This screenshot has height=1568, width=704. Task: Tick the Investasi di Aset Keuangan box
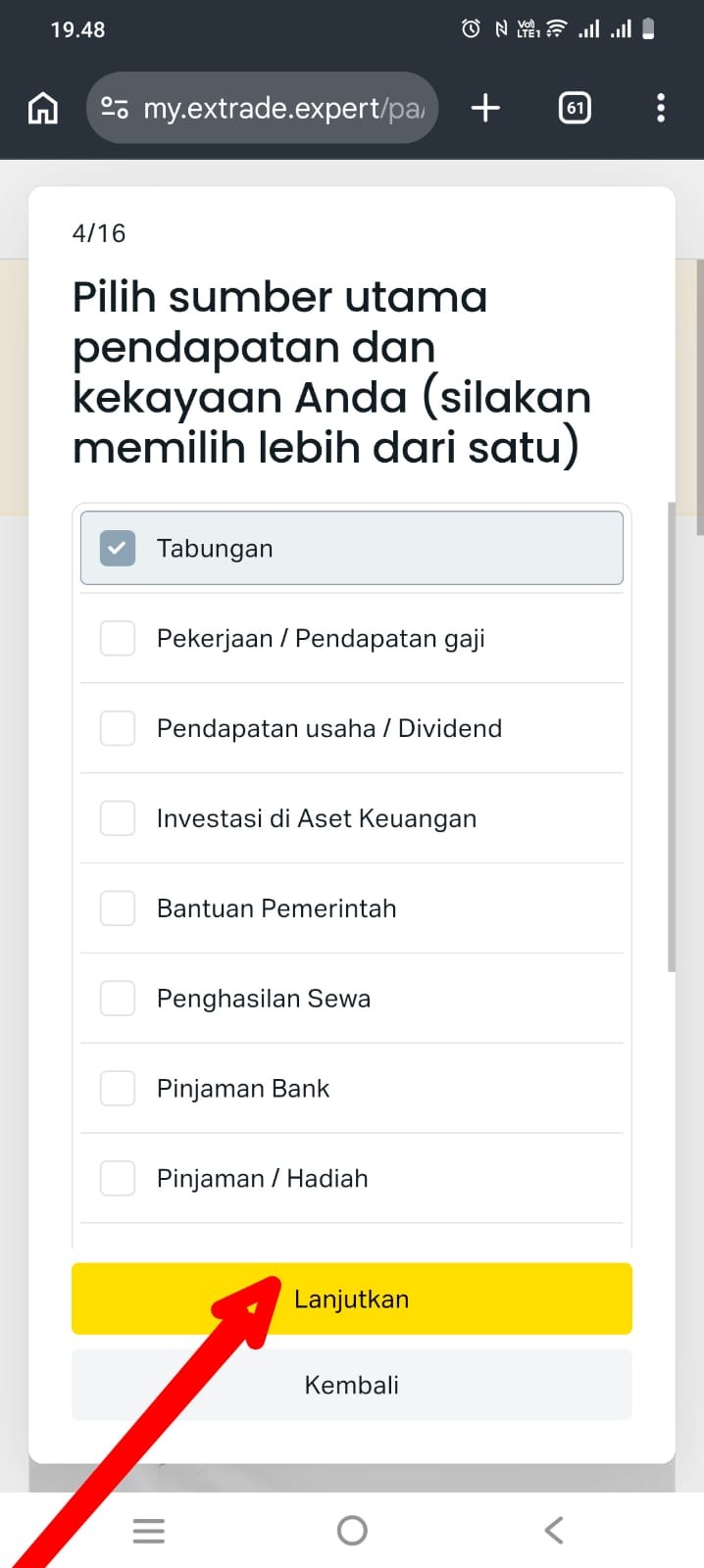[x=118, y=819]
